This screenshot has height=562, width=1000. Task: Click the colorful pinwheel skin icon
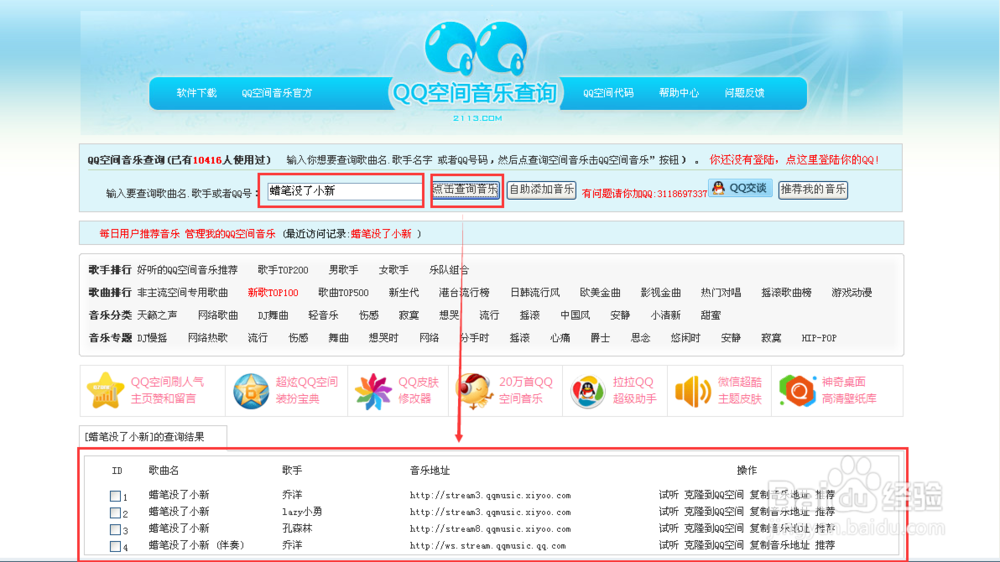tap(372, 391)
